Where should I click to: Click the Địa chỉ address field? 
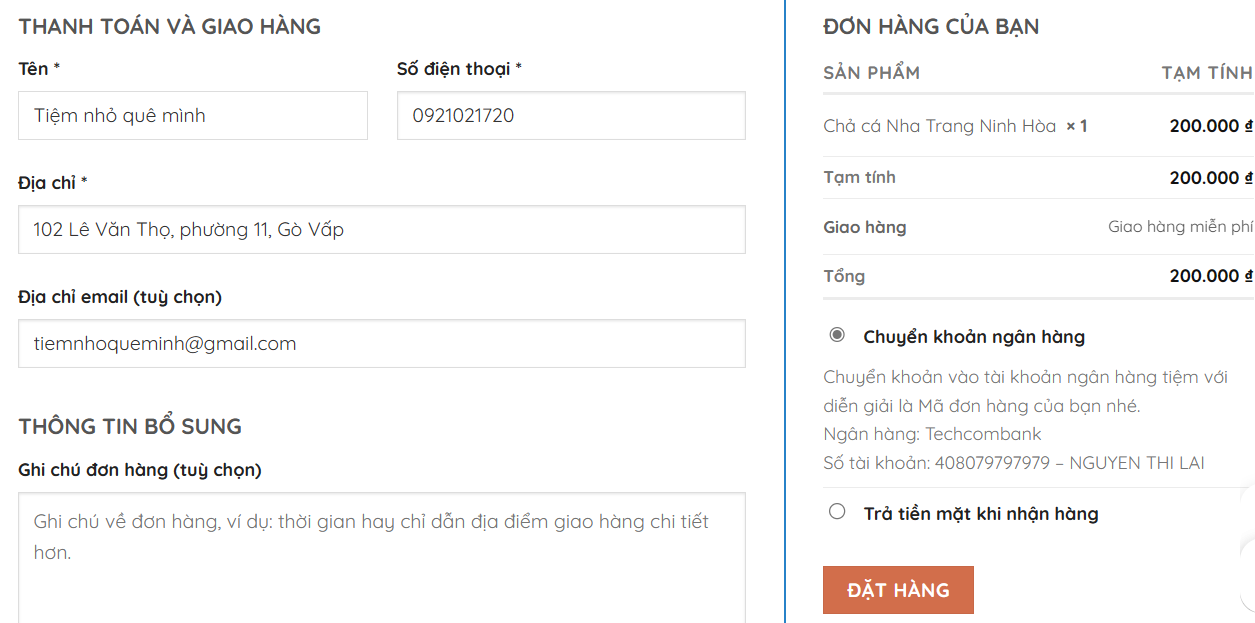coord(382,230)
